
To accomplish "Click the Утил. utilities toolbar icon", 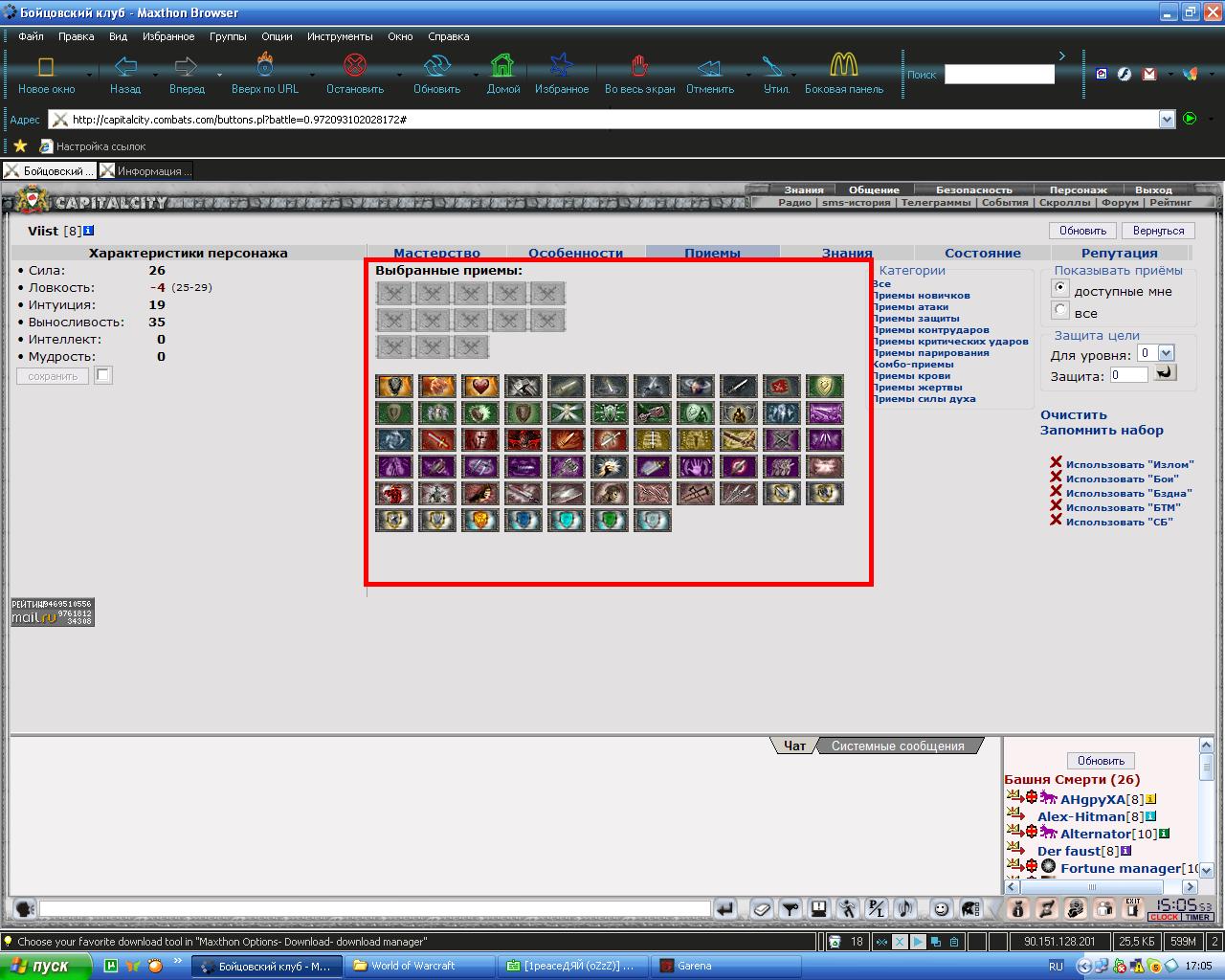I will [772, 66].
